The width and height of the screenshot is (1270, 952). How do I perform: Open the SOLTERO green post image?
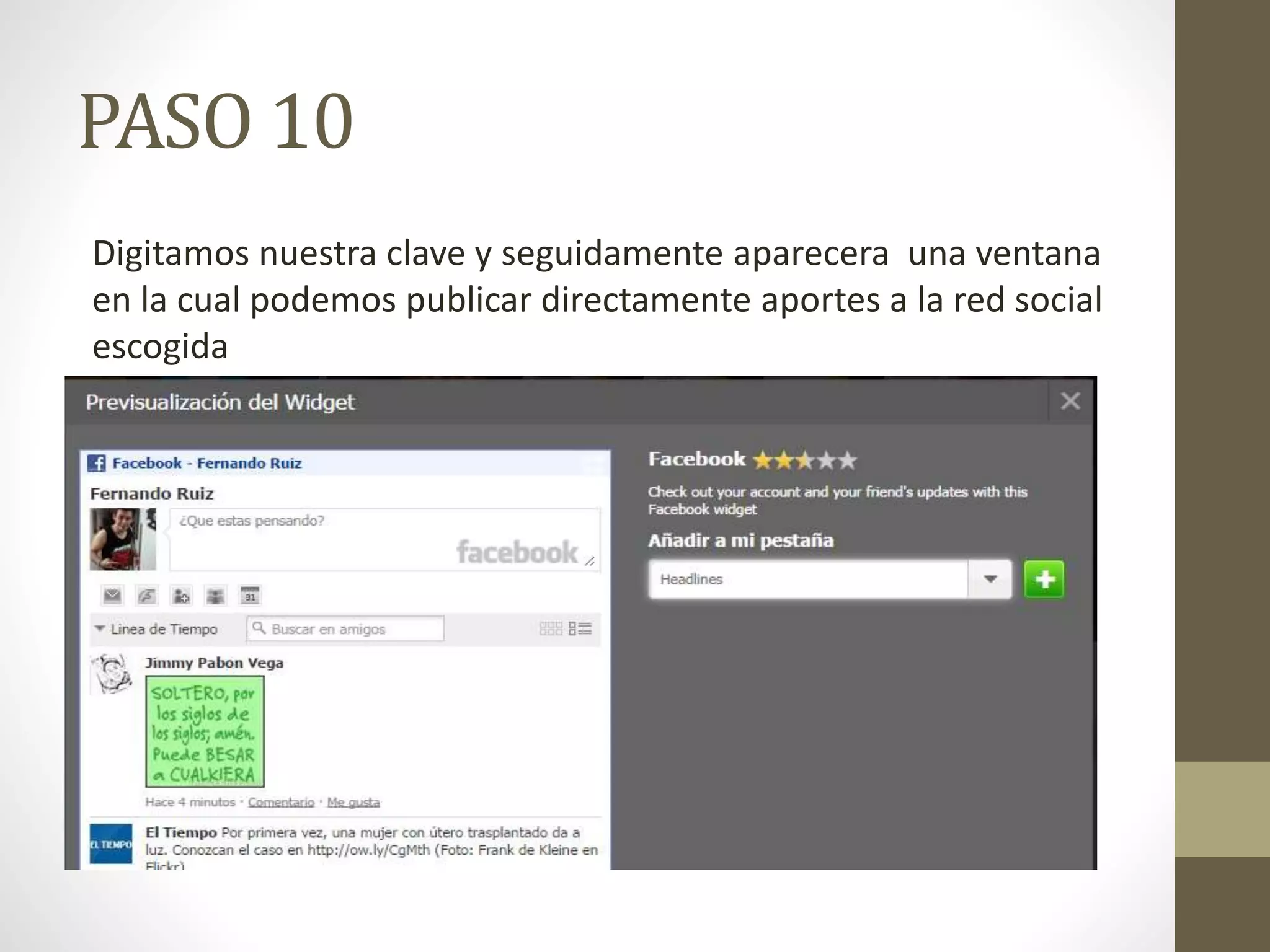(205, 731)
